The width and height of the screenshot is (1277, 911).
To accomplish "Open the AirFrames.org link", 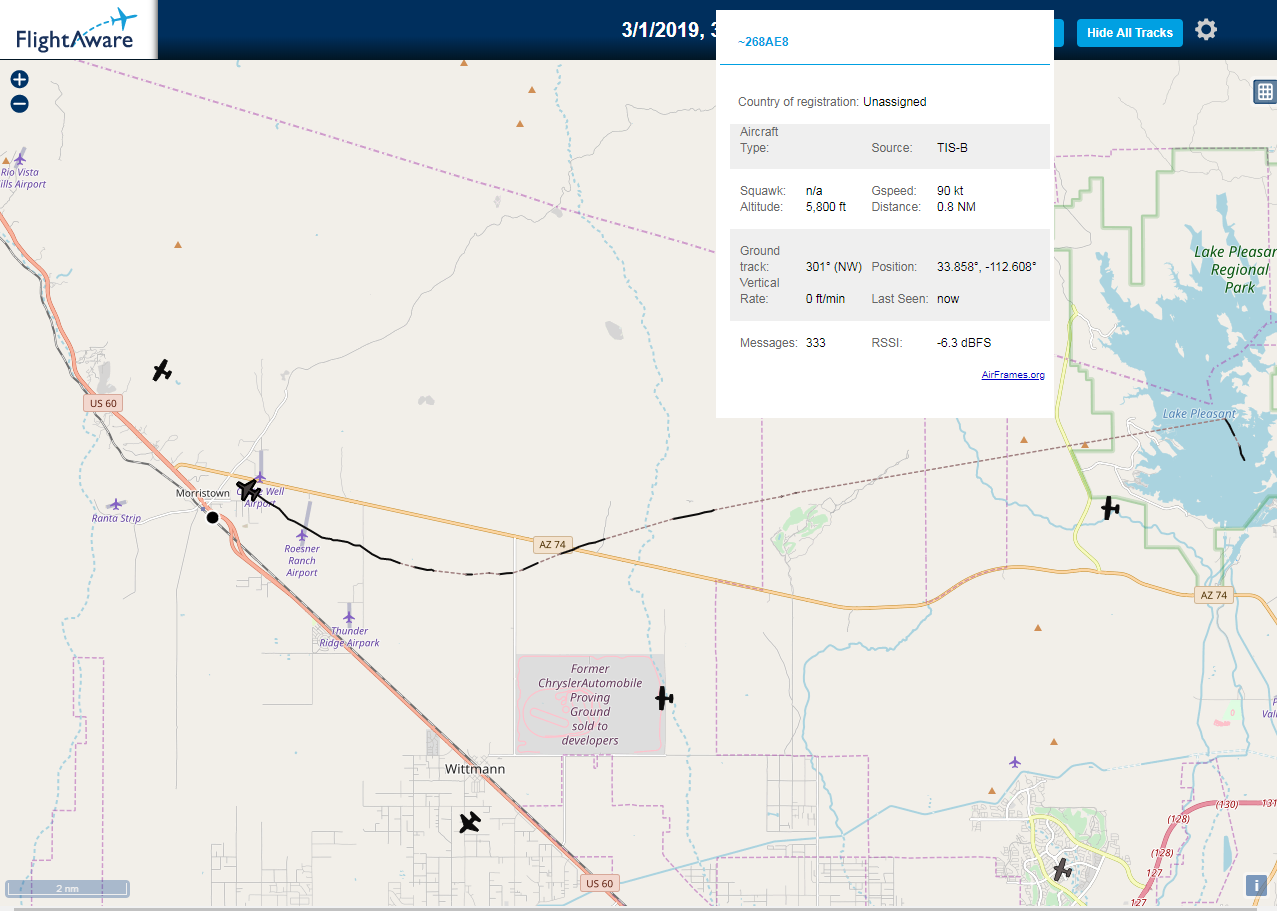I will click(1013, 375).
